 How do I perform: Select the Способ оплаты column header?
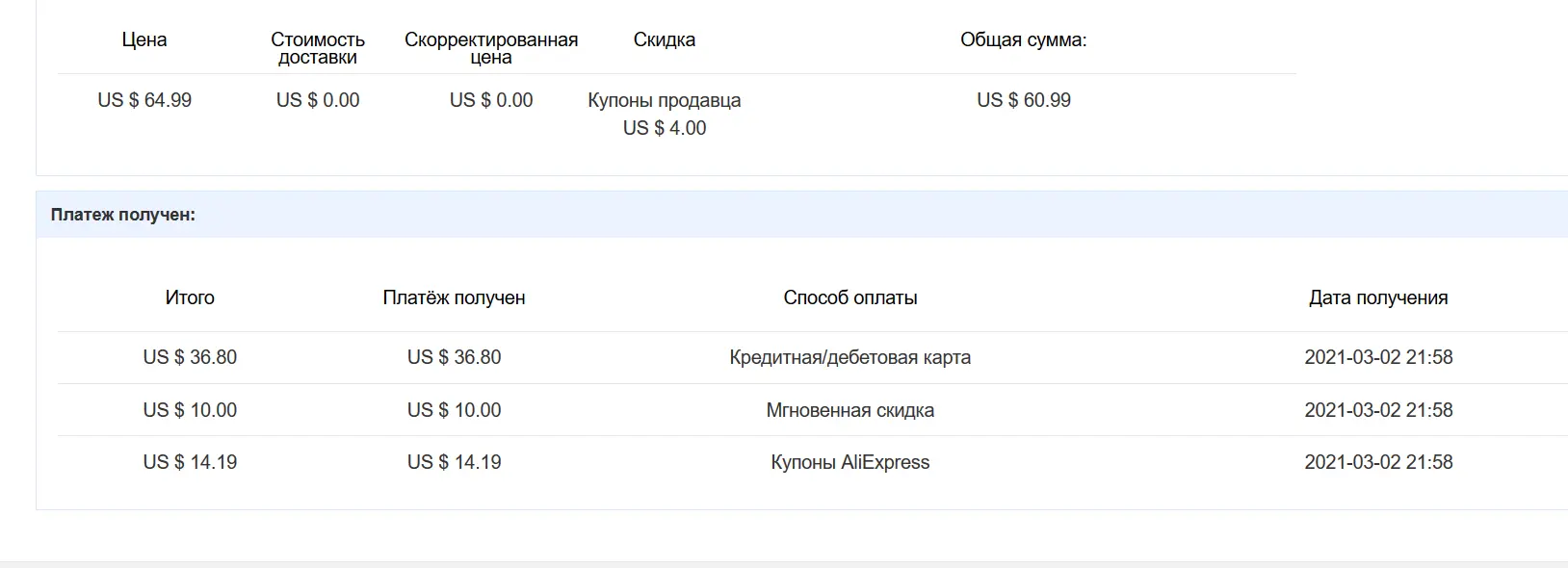850,297
